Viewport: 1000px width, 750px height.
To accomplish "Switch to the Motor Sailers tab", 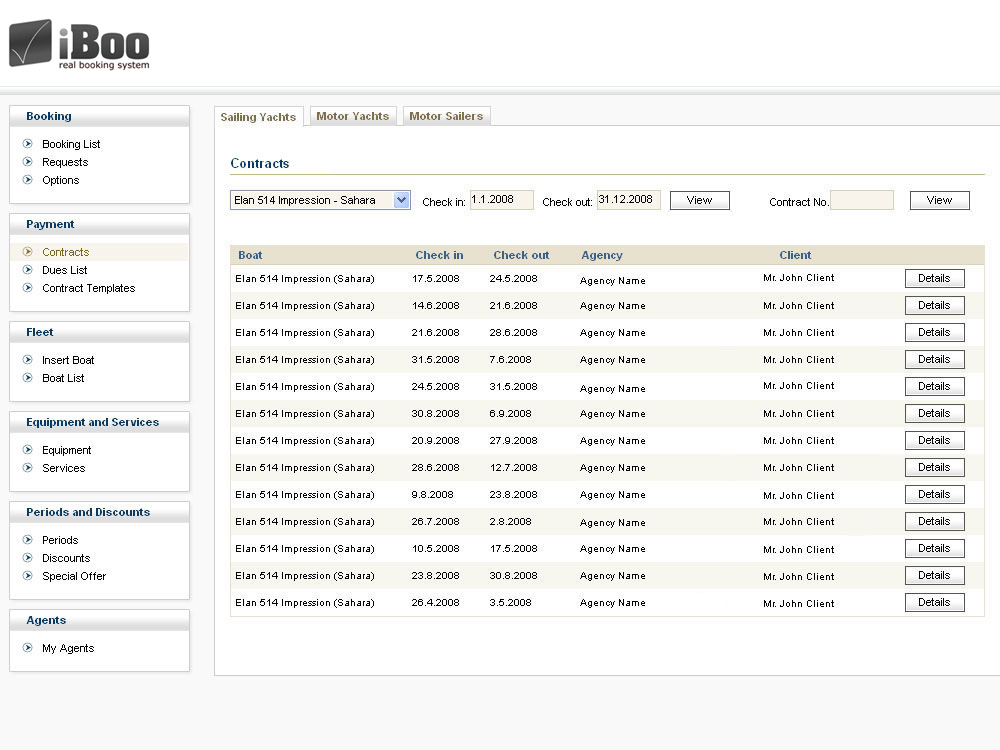I will (446, 116).
